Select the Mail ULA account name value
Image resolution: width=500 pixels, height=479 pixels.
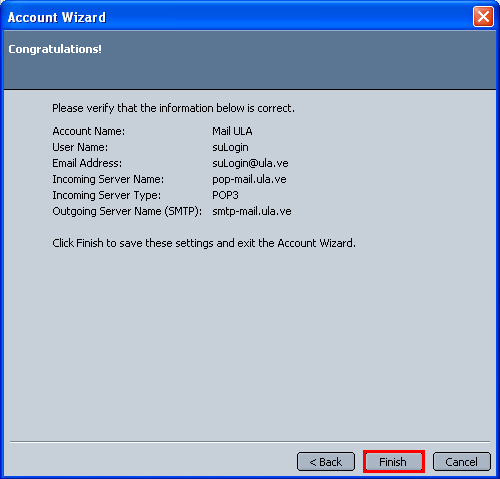pos(232,131)
